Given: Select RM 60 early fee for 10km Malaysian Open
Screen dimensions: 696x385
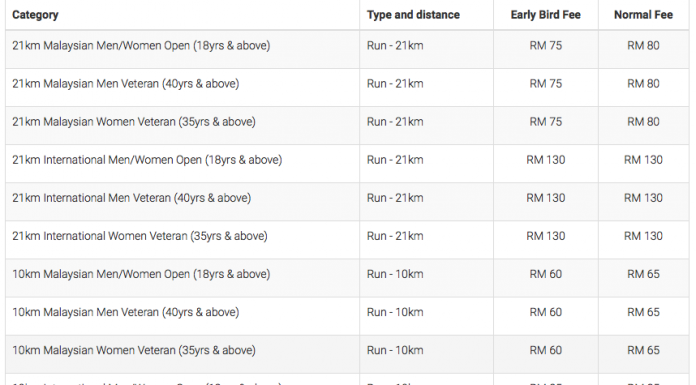Looking at the screenshot, I should (x=546, y=274).
